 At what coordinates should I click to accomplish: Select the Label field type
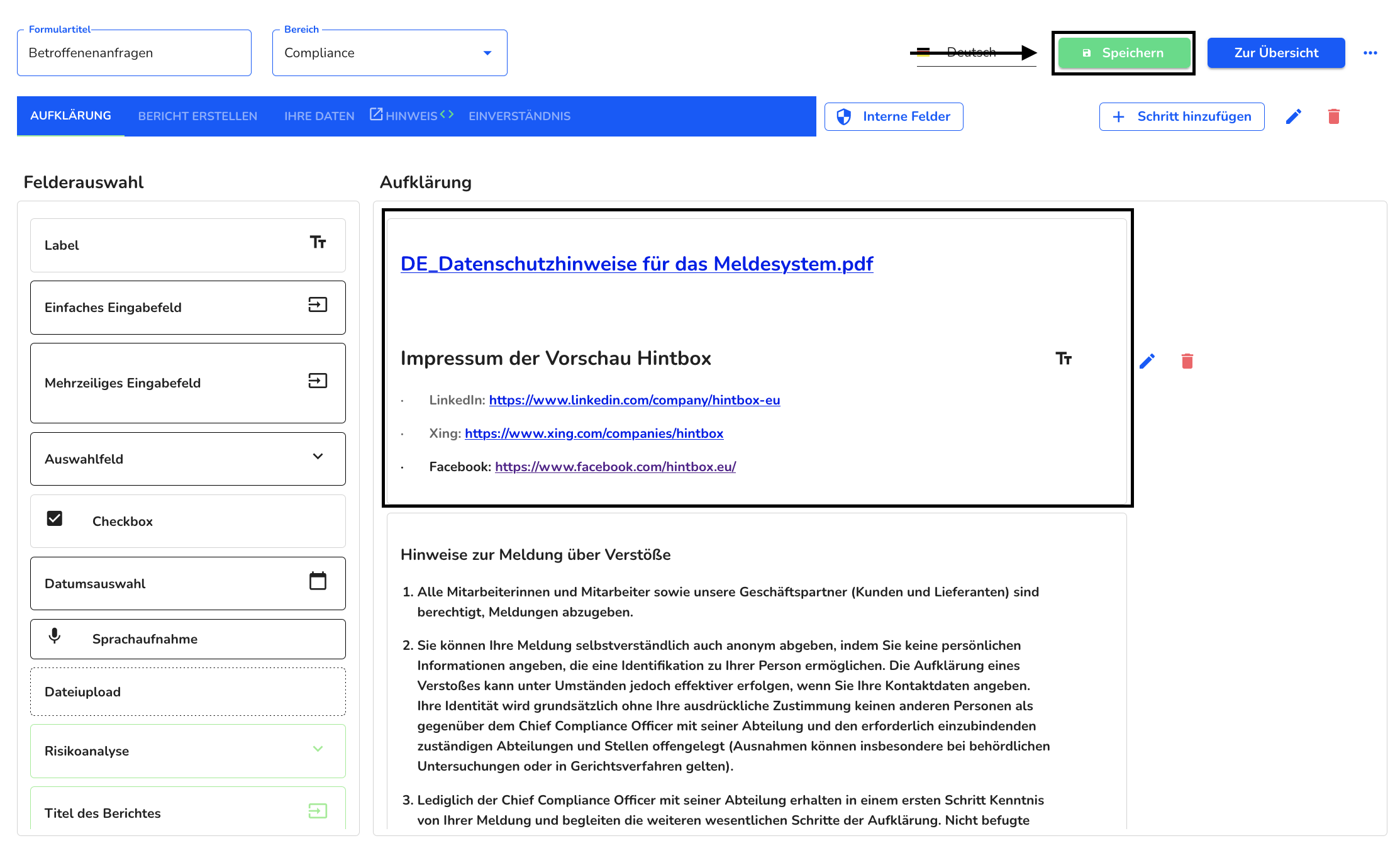pyautogui.click(x=188, y=245)
